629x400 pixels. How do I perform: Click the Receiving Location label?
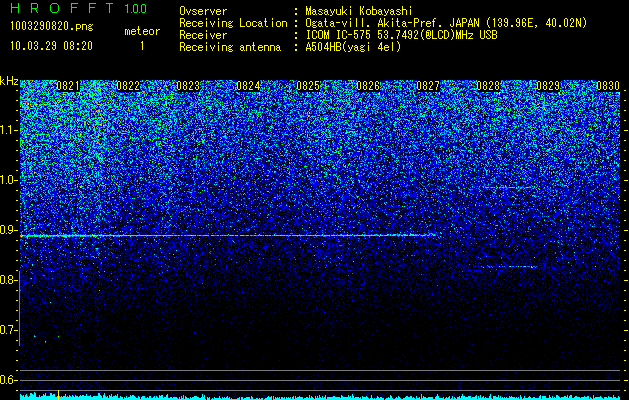point(233,23)
